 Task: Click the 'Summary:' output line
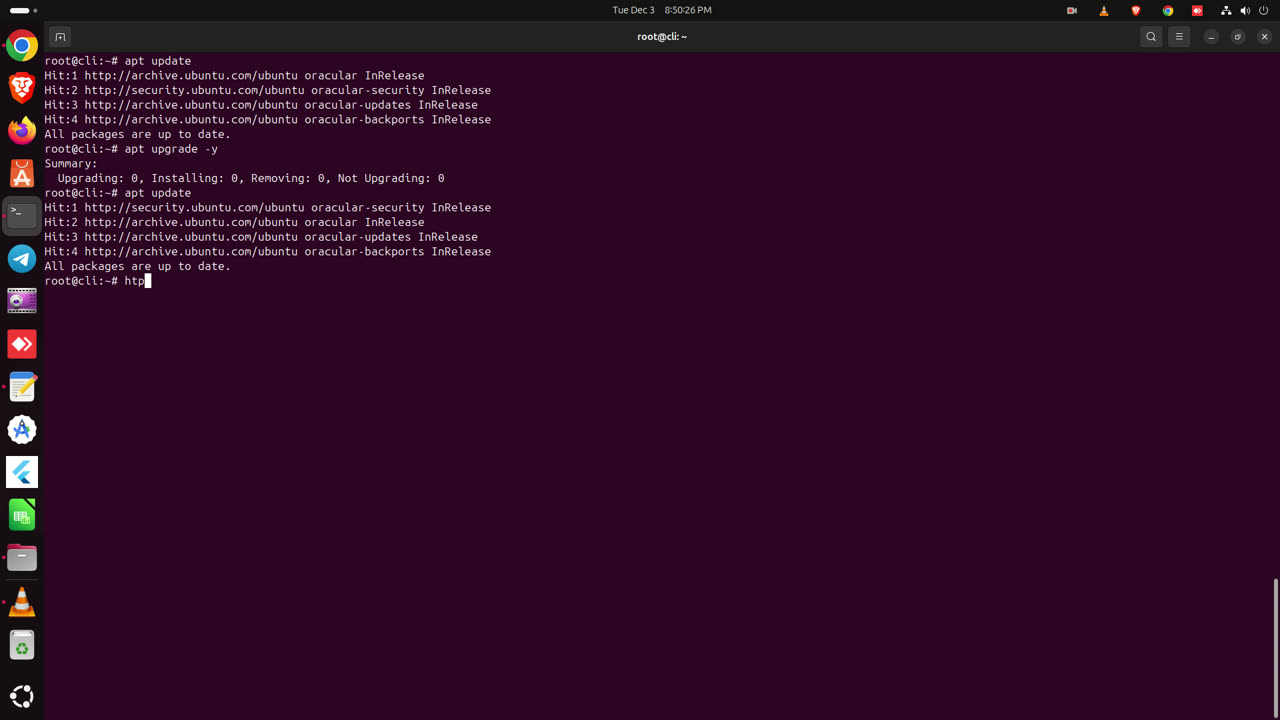(x=71, y=164)
